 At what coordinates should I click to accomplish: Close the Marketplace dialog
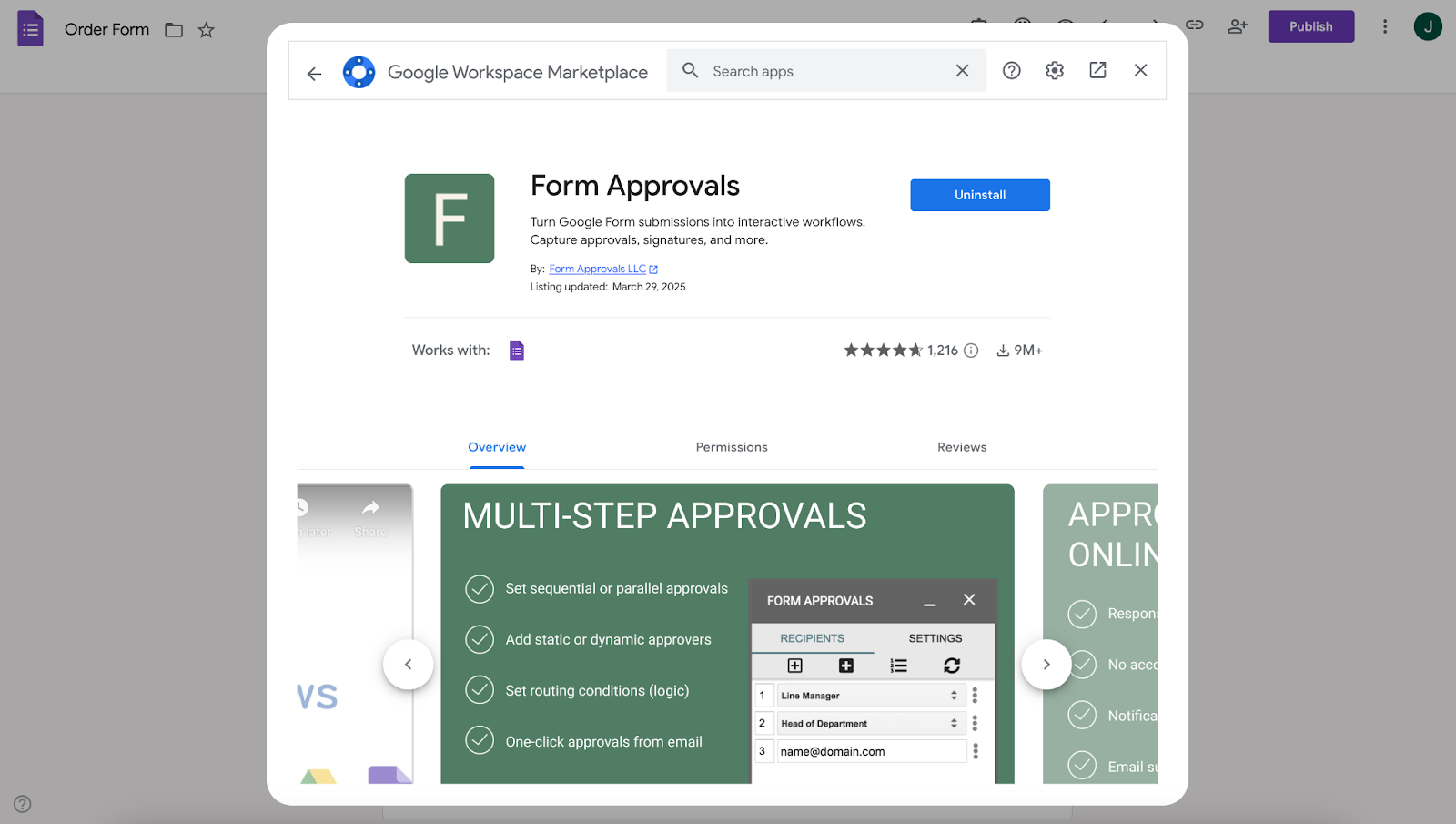click(x=1140, y=70)
